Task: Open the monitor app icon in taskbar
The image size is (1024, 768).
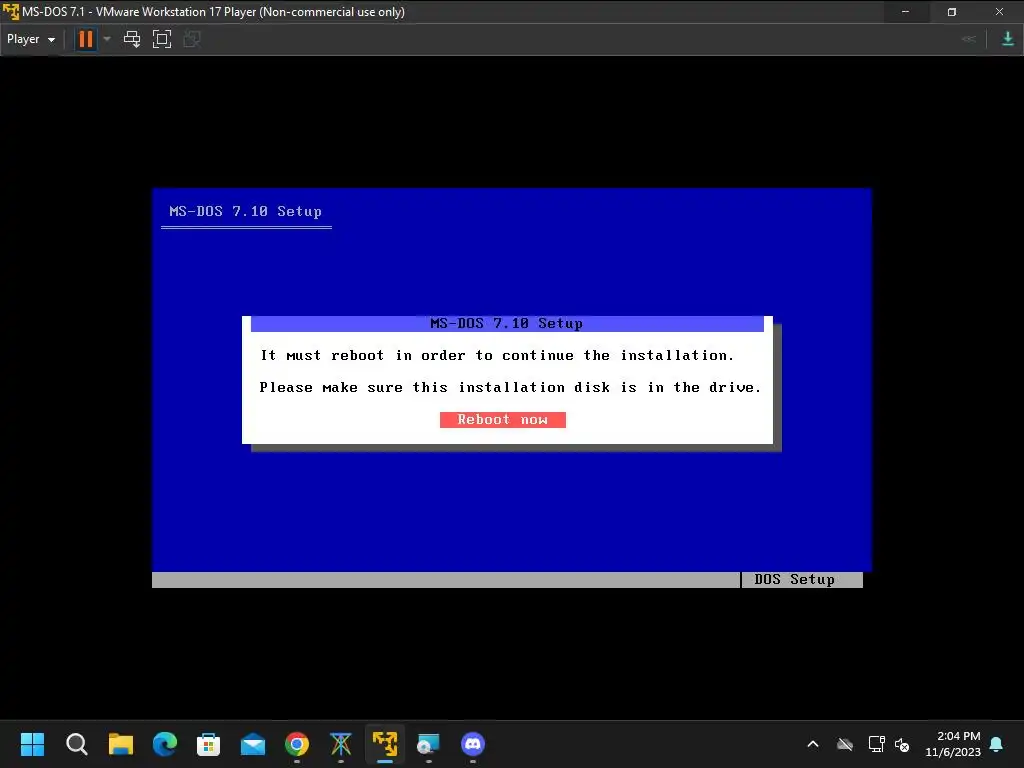Action: (x=428, y=744)
